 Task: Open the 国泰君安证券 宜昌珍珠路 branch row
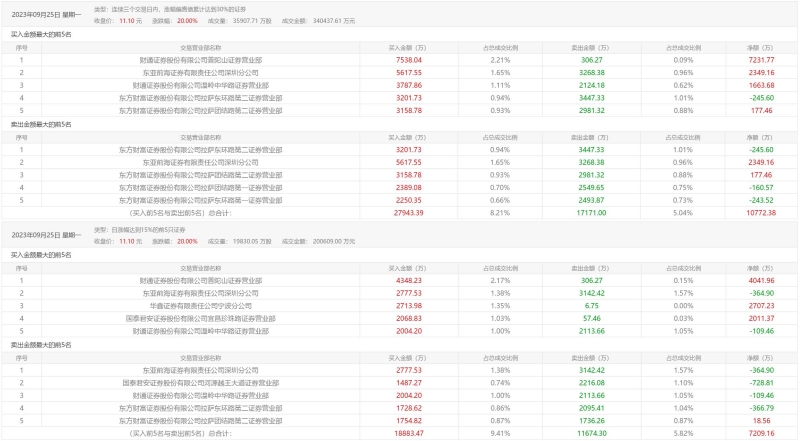click(x=201, y=317)
